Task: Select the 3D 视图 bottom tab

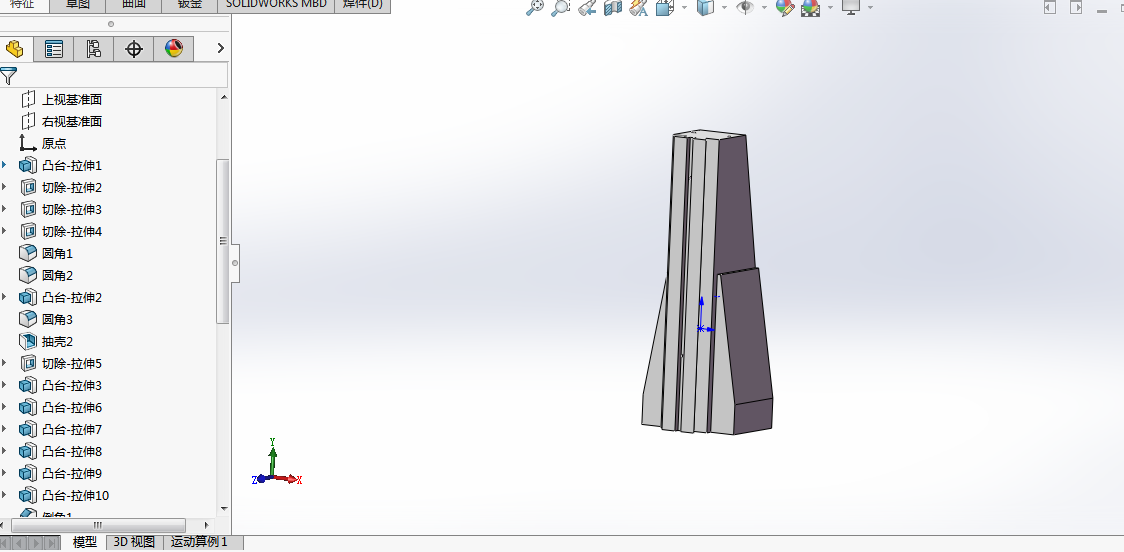Action: [x=134, y=542]
